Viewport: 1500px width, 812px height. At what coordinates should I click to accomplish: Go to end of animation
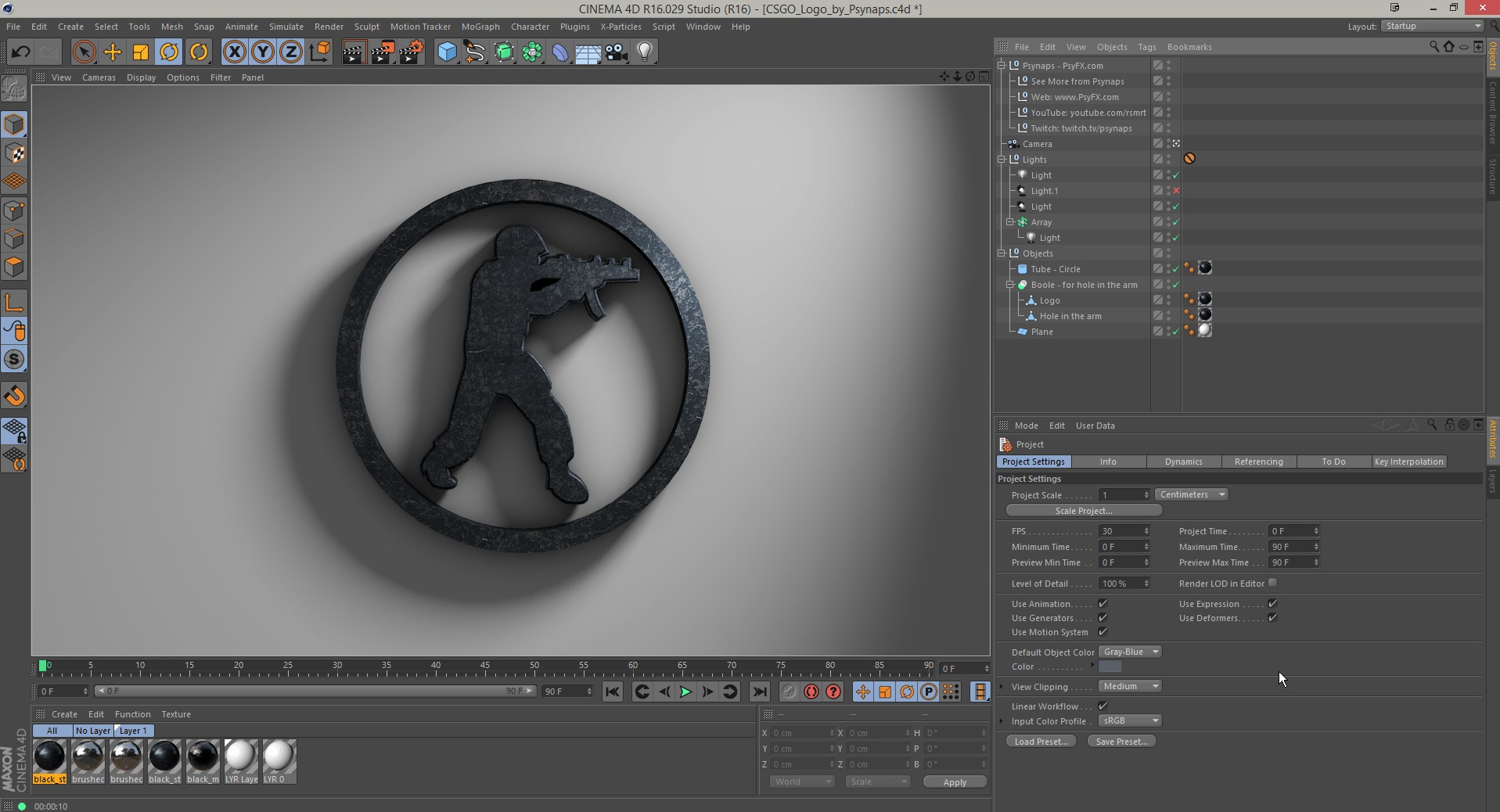[x=759, y=692]
